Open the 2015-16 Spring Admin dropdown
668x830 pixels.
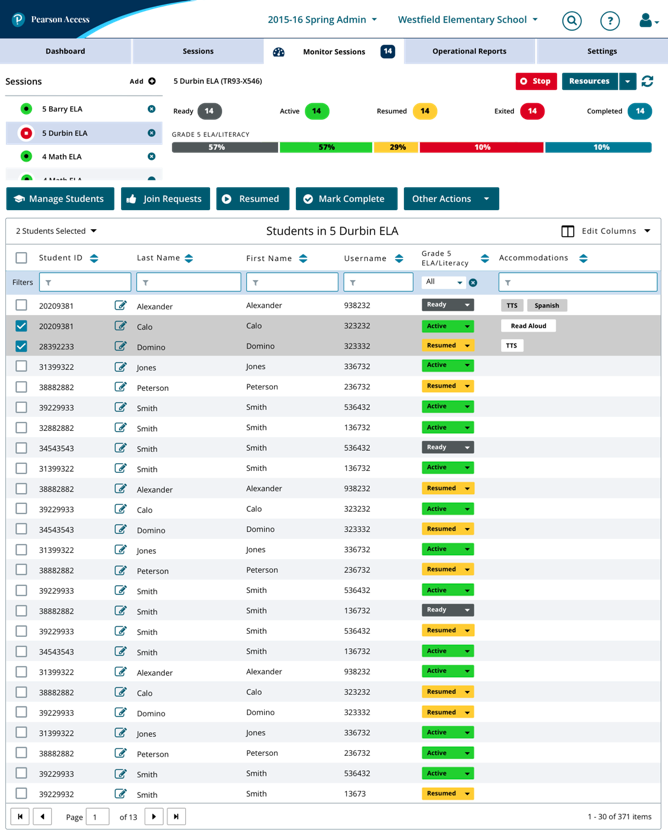pyautogui.click(x=322, y=20)
